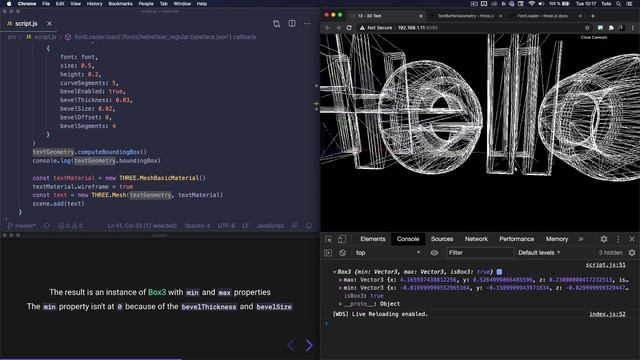The image size is (640, 360).
Task: Create a live expression eye icon
Action: 434,253
